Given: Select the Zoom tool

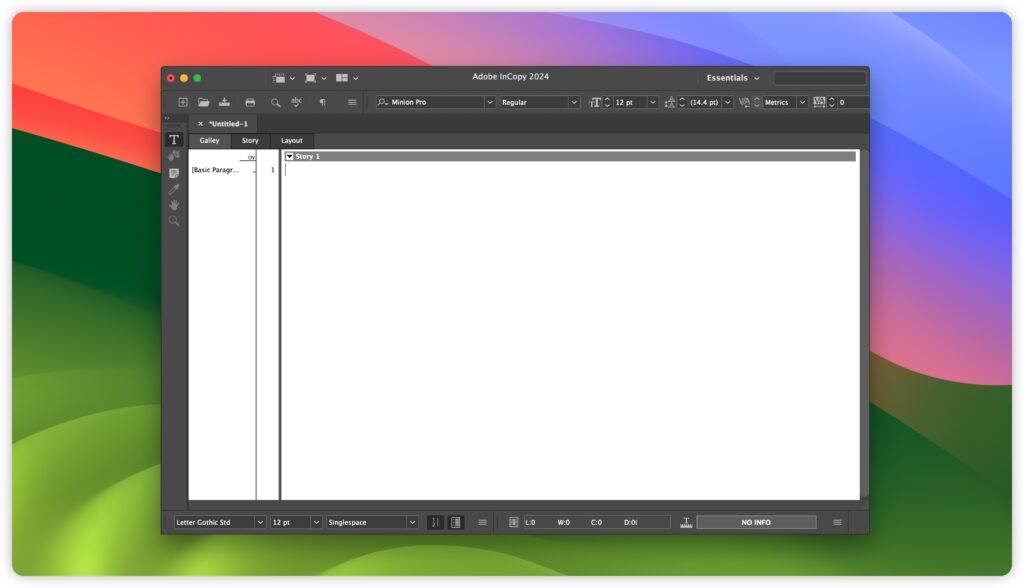Looking at the screenshot, I should (x=173, y=221).
